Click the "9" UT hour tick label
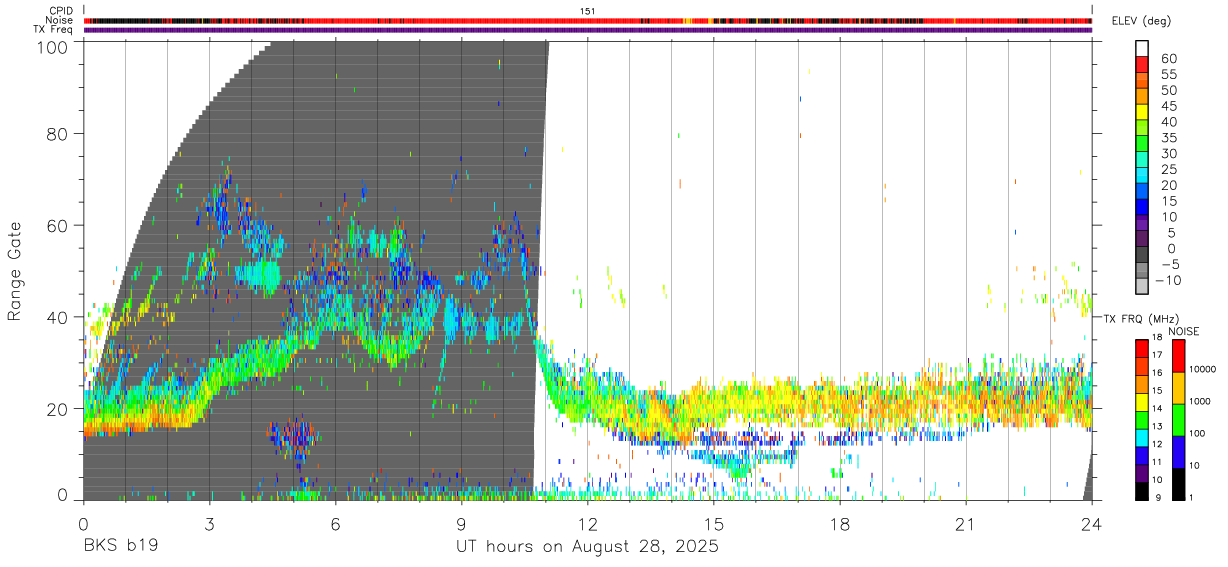This screenshot has width=1228, height=567. pyautogui.click(x=461, y=523)
